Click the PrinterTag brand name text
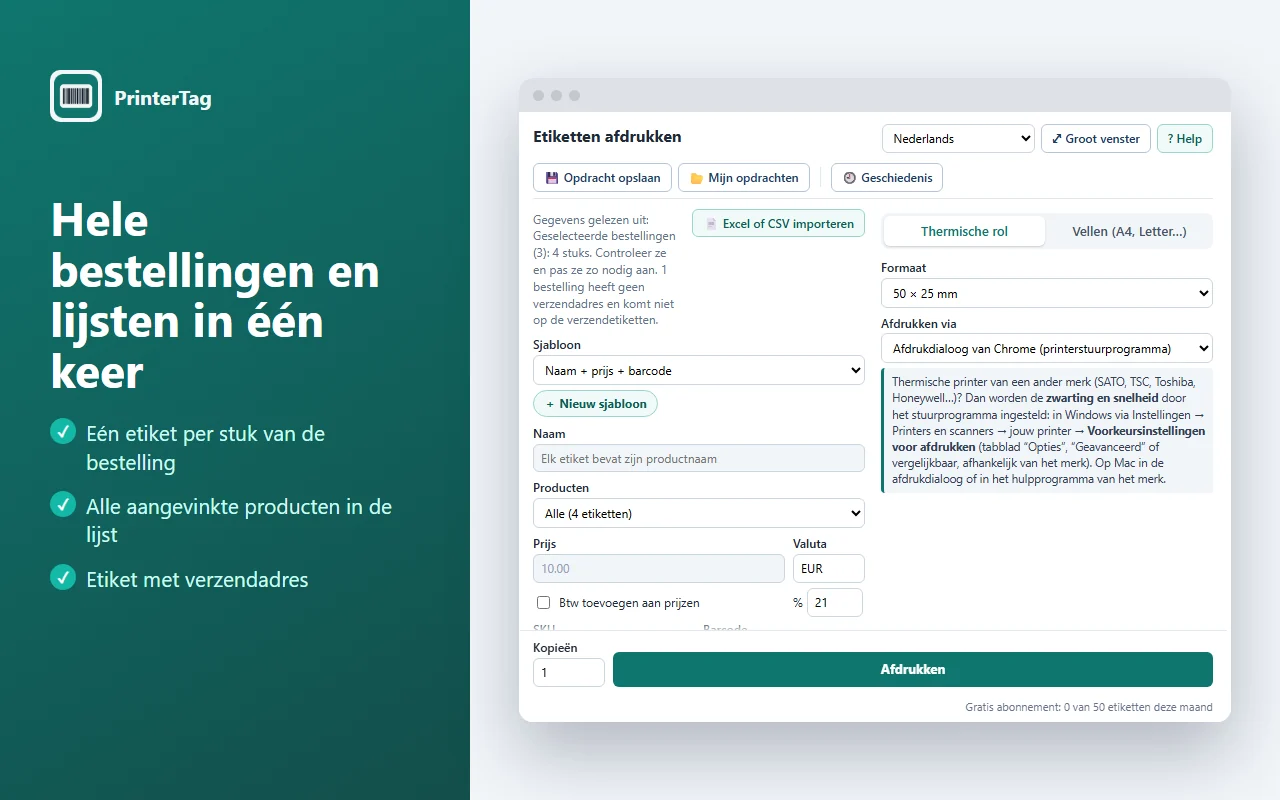 [163, 98]
